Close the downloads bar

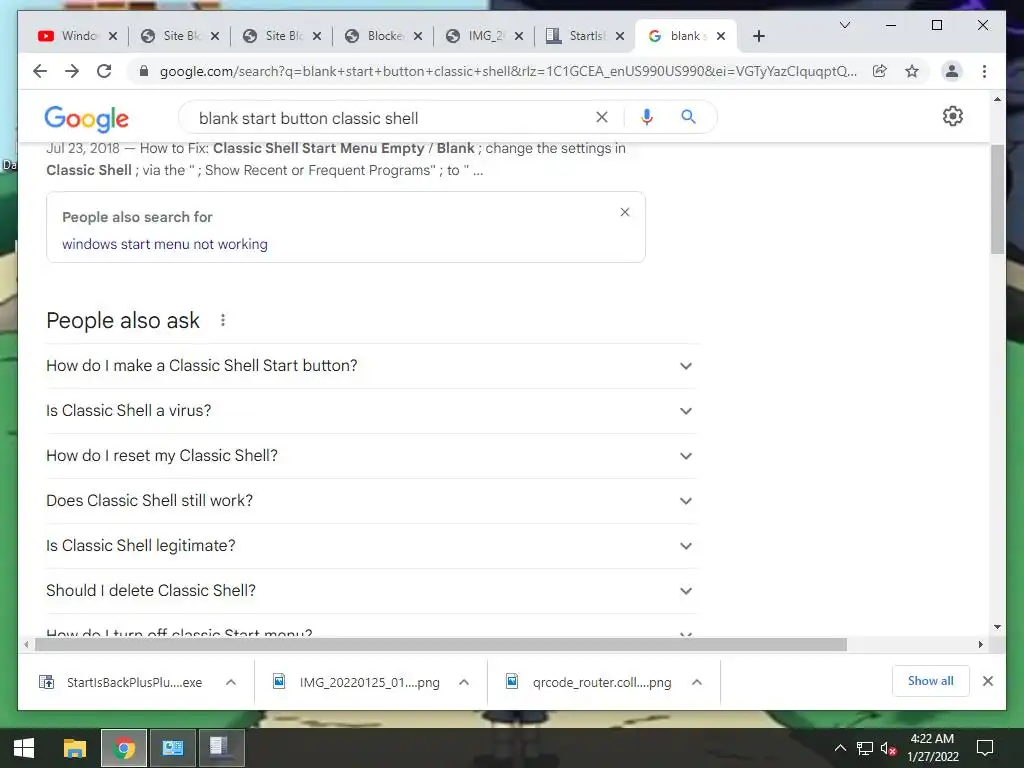[987, 681]
